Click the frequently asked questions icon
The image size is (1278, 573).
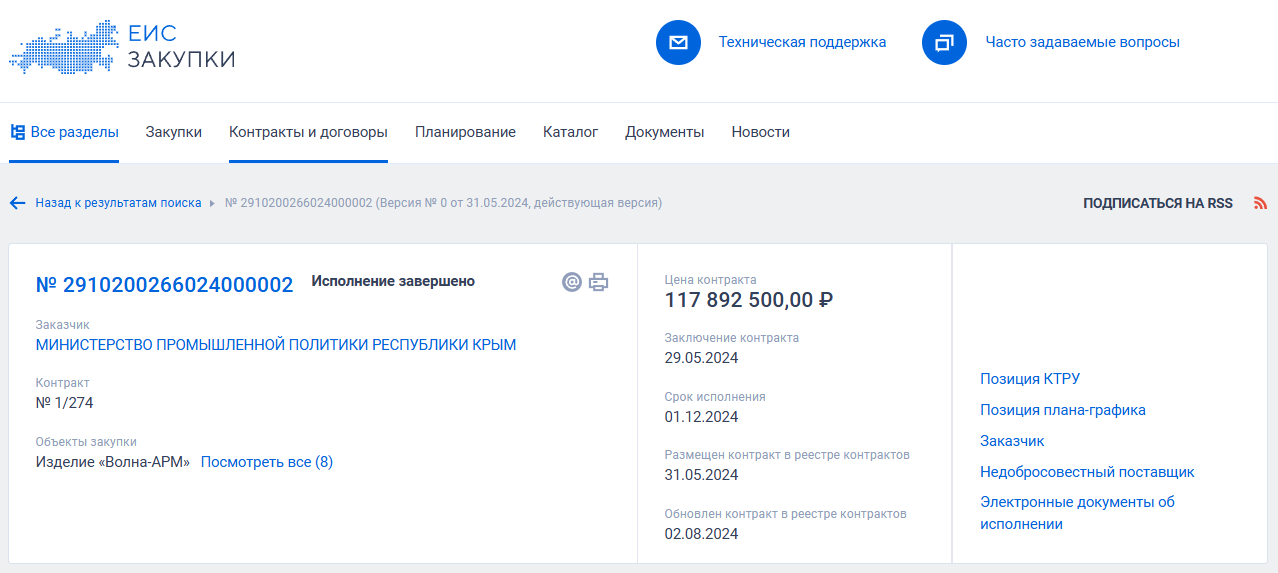coord(944,43)
